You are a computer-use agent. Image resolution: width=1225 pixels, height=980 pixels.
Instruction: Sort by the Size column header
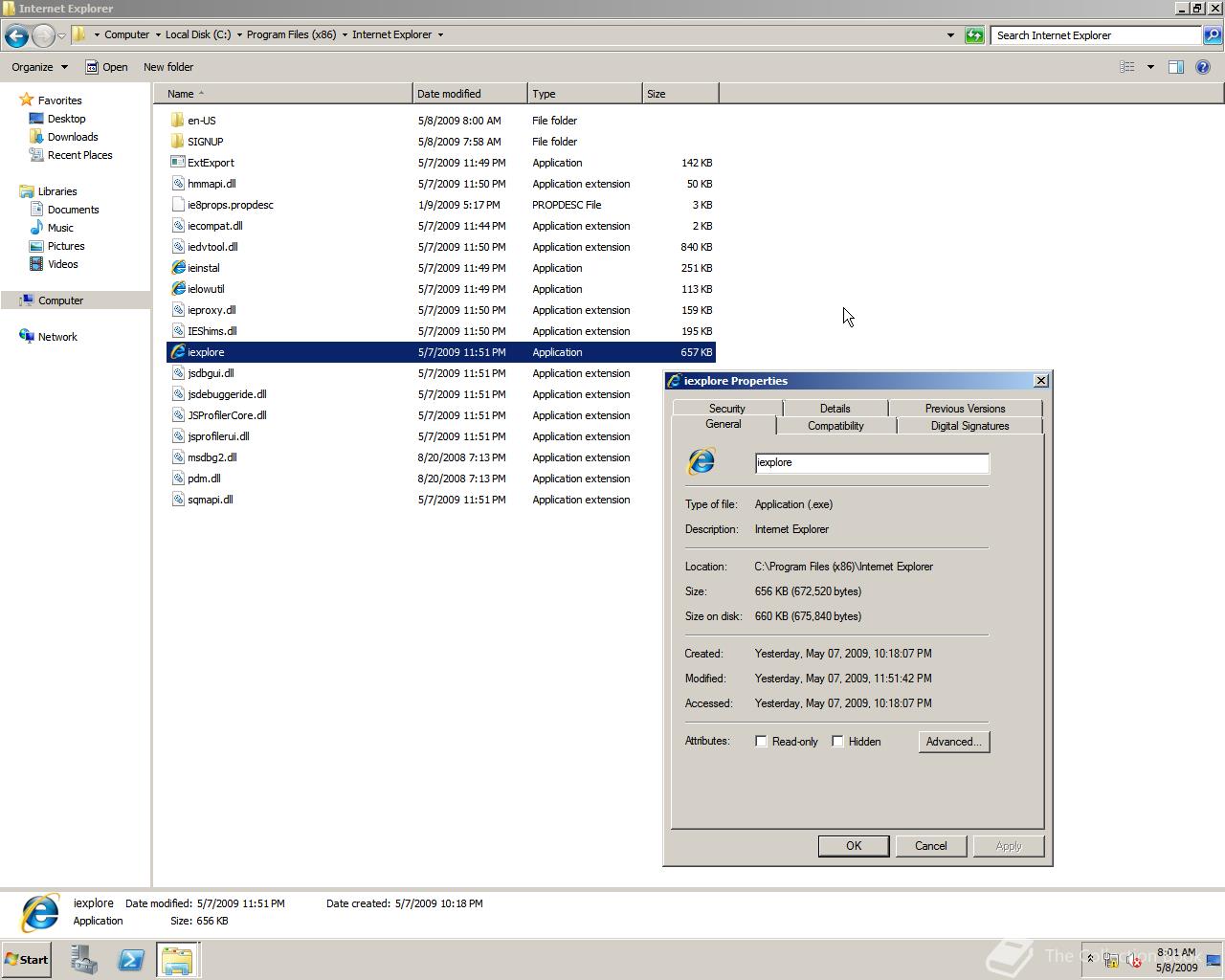pos(680,94)
